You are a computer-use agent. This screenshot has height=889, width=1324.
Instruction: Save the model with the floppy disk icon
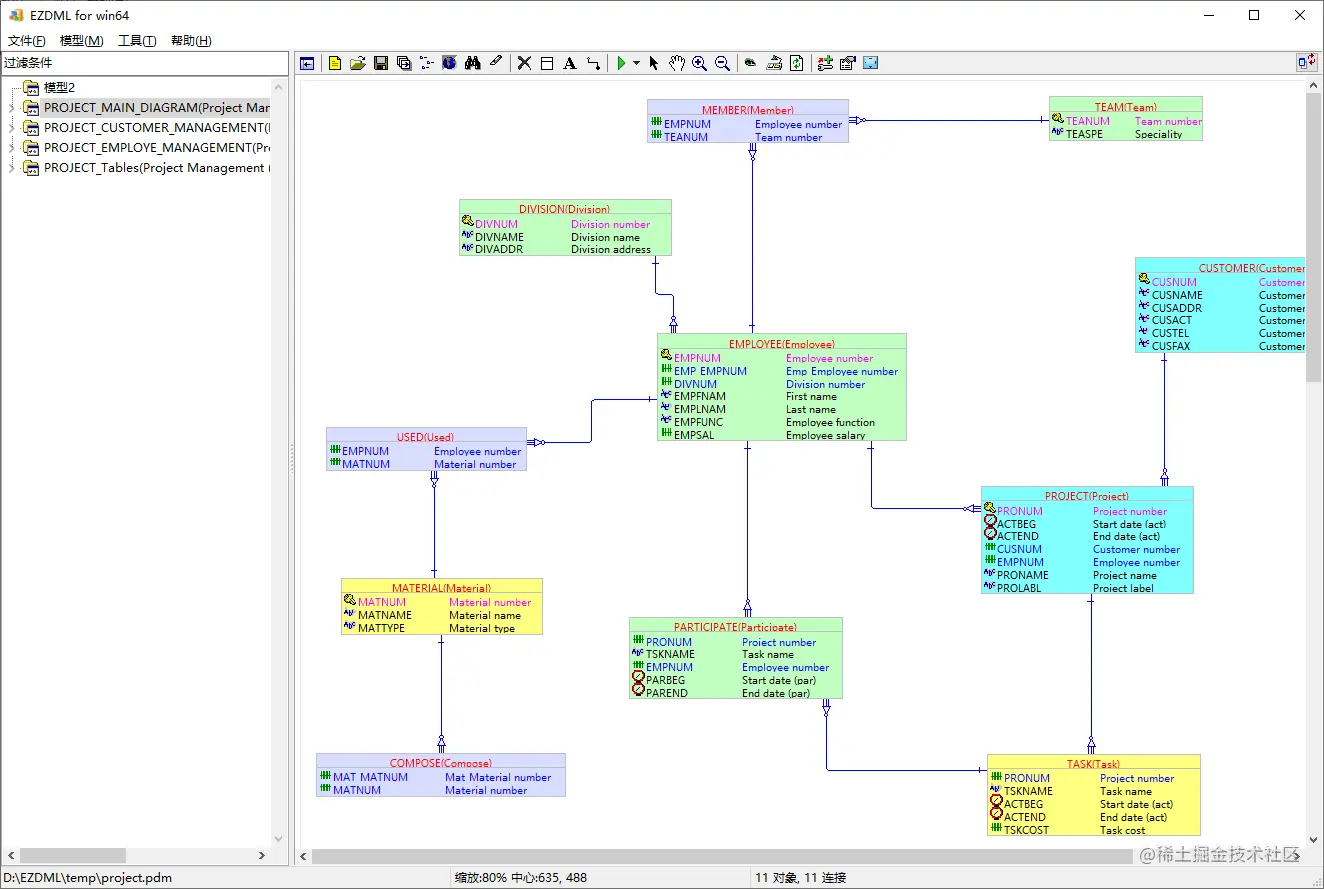(381, 63)
